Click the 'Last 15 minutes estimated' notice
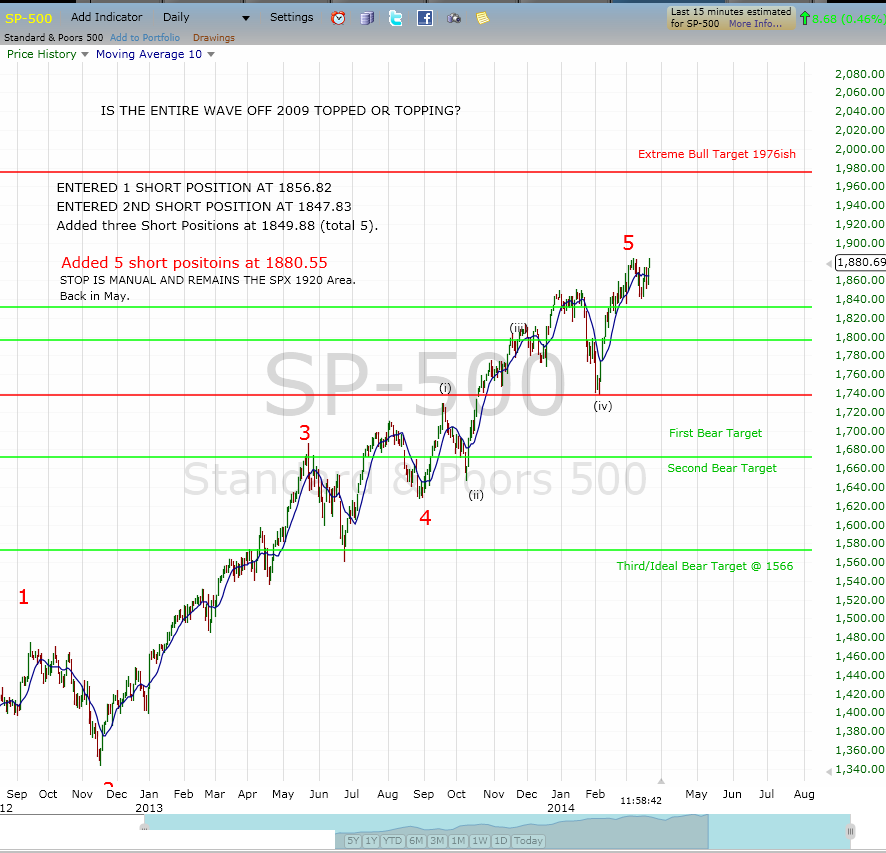Screen dimensions: 886x853 [x=731, y=18]
